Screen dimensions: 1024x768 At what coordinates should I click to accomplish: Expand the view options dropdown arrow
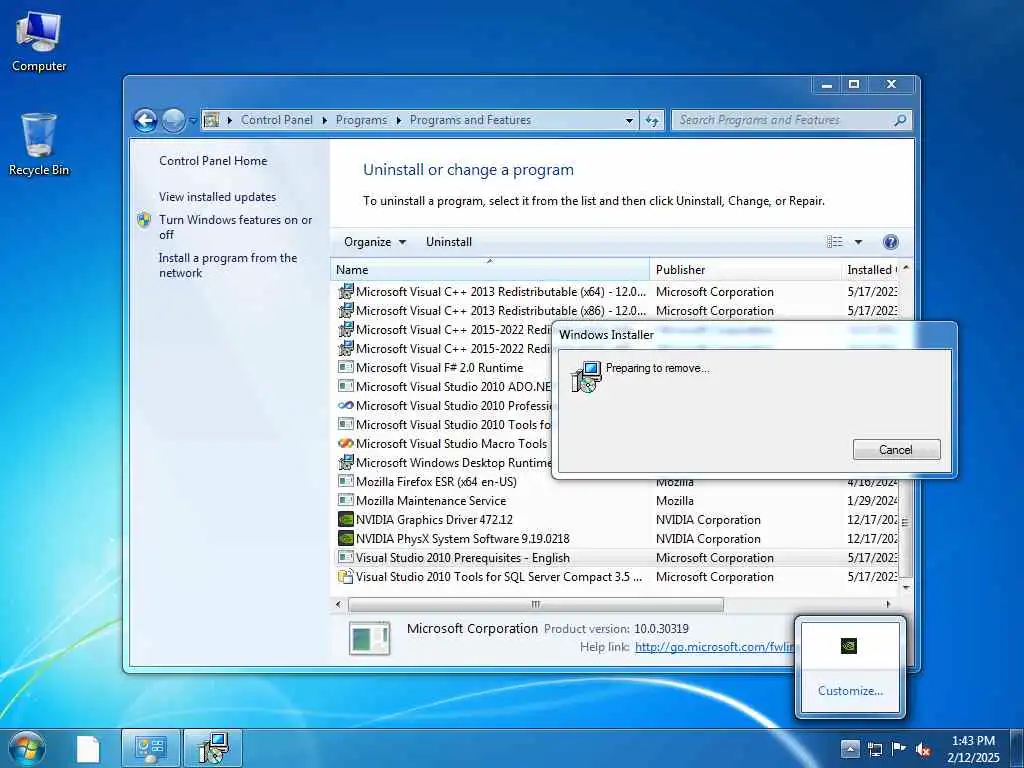click(x=858, y=242)
